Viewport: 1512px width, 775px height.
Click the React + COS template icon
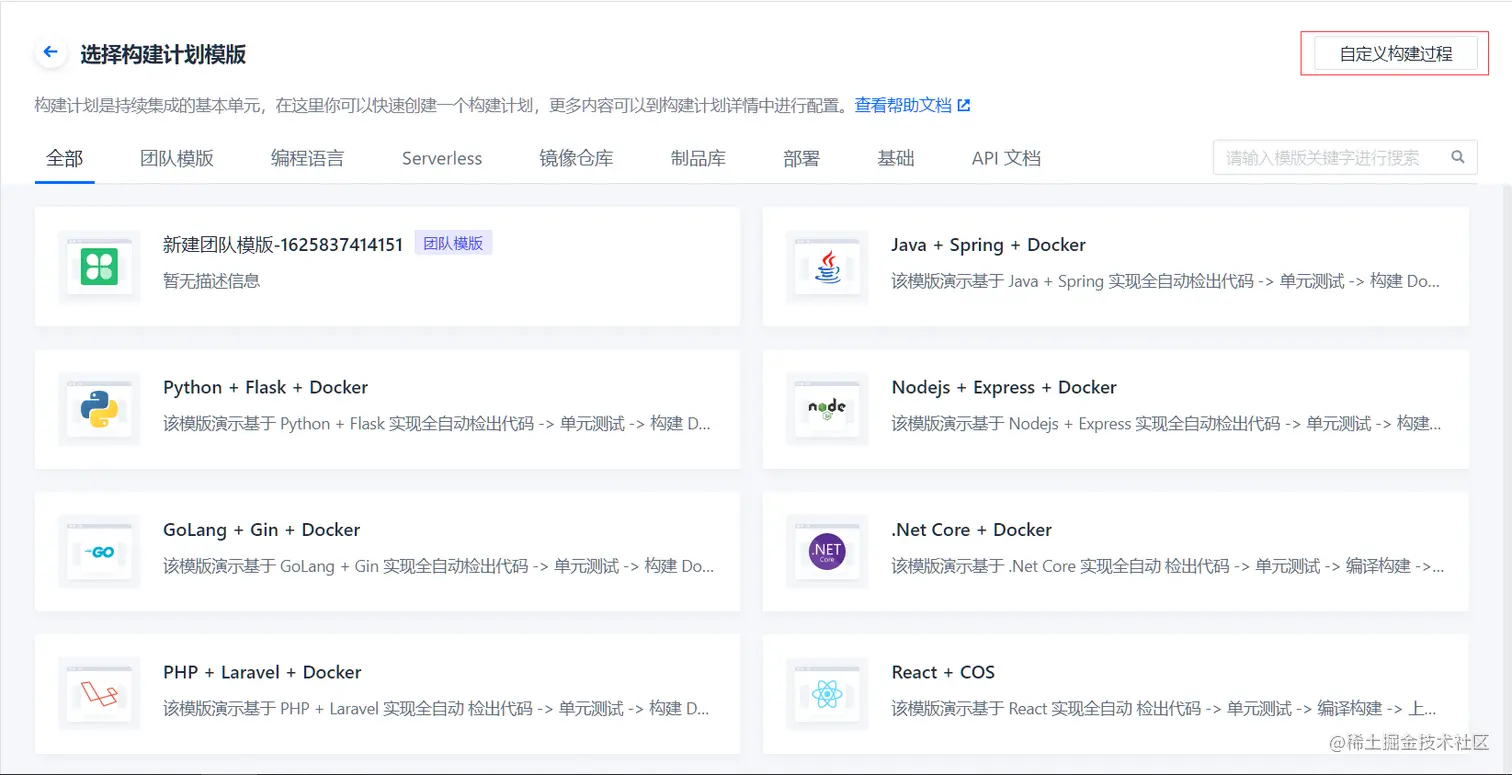(x=828, y=694)
